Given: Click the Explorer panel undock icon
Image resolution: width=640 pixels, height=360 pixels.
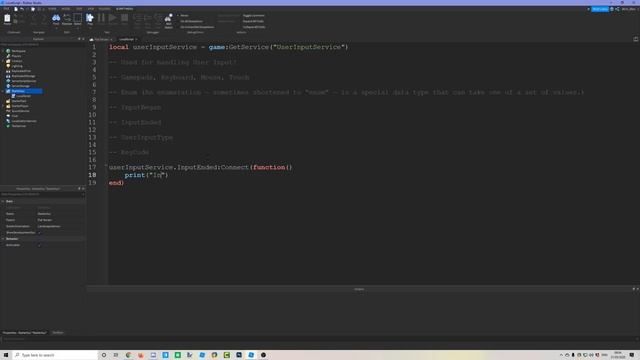Looking at the screenshot, I should tap(79, 39).
